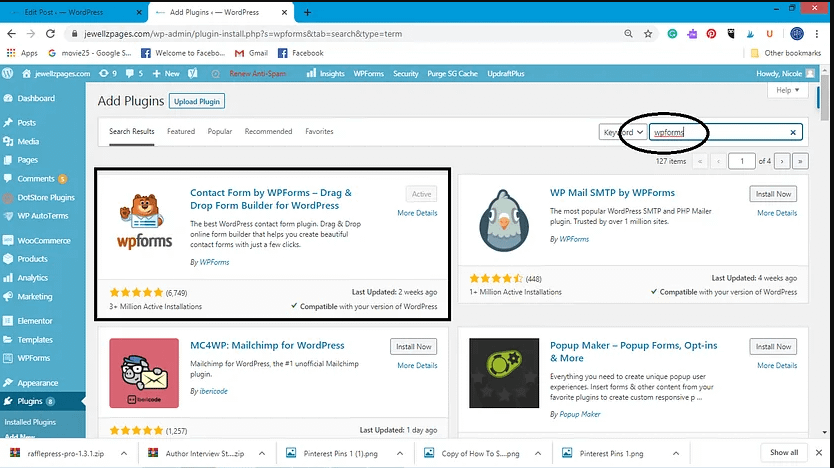Open WooCommerce sidebar menu
This screenshot has width=834, height=468.
click(x=44, y=240)
